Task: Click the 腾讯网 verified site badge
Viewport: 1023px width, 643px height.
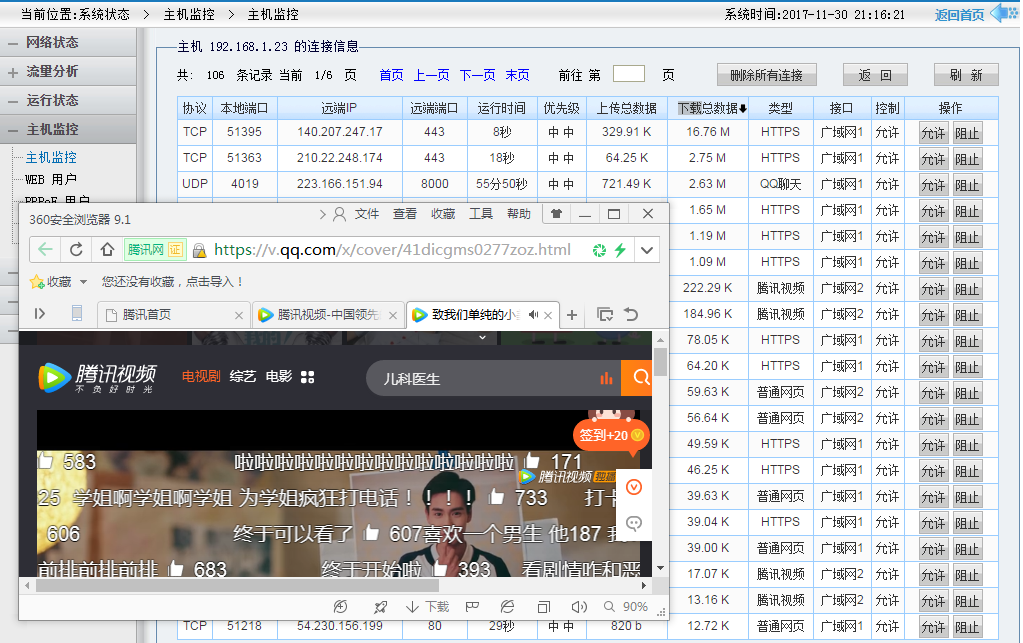Action: click(x=155, y=250)
